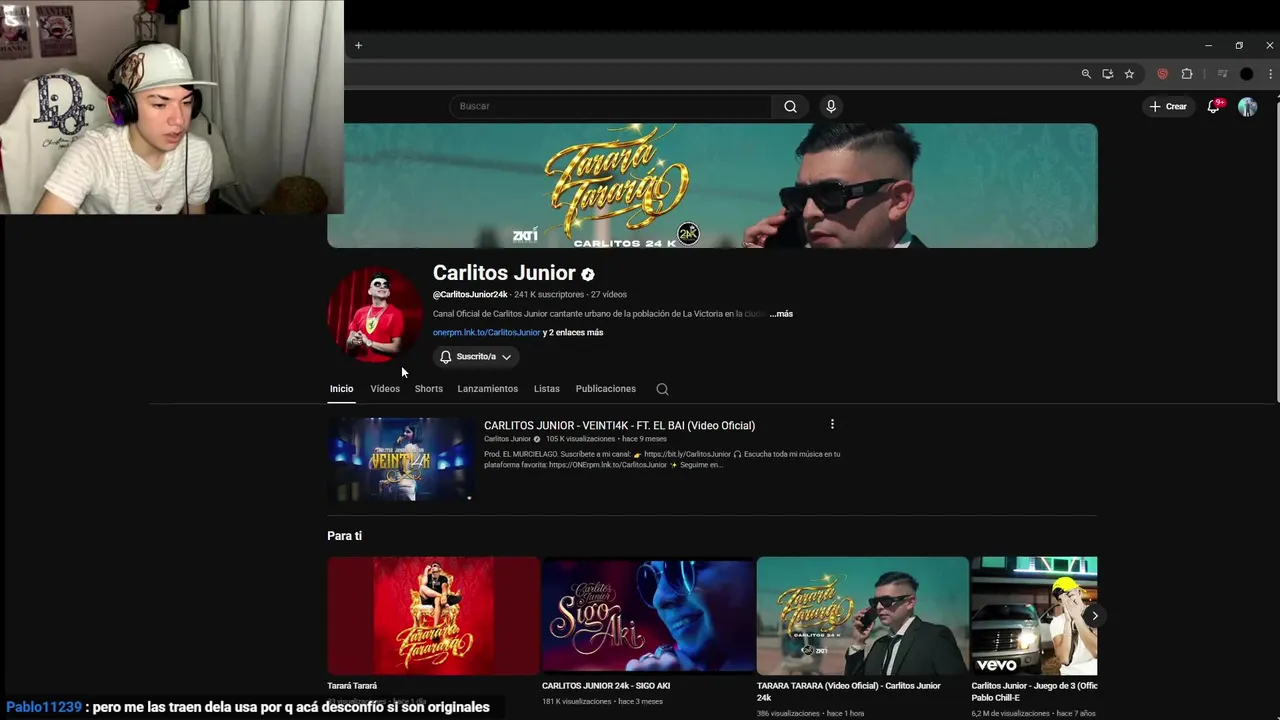Minimize the browser window

tap(1208, 45)
